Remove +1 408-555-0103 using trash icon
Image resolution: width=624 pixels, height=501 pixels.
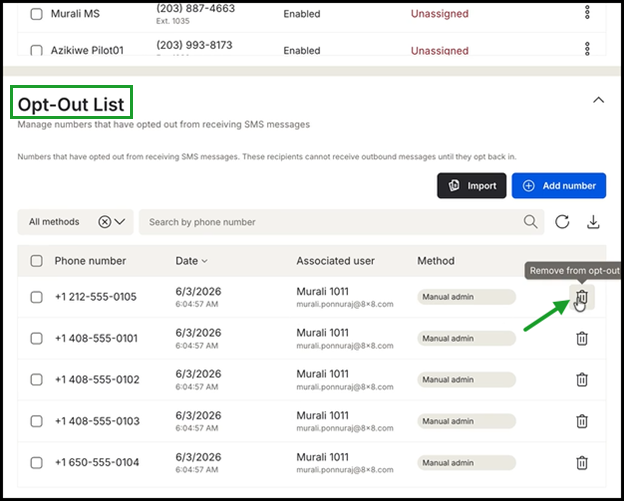point(582,421)
